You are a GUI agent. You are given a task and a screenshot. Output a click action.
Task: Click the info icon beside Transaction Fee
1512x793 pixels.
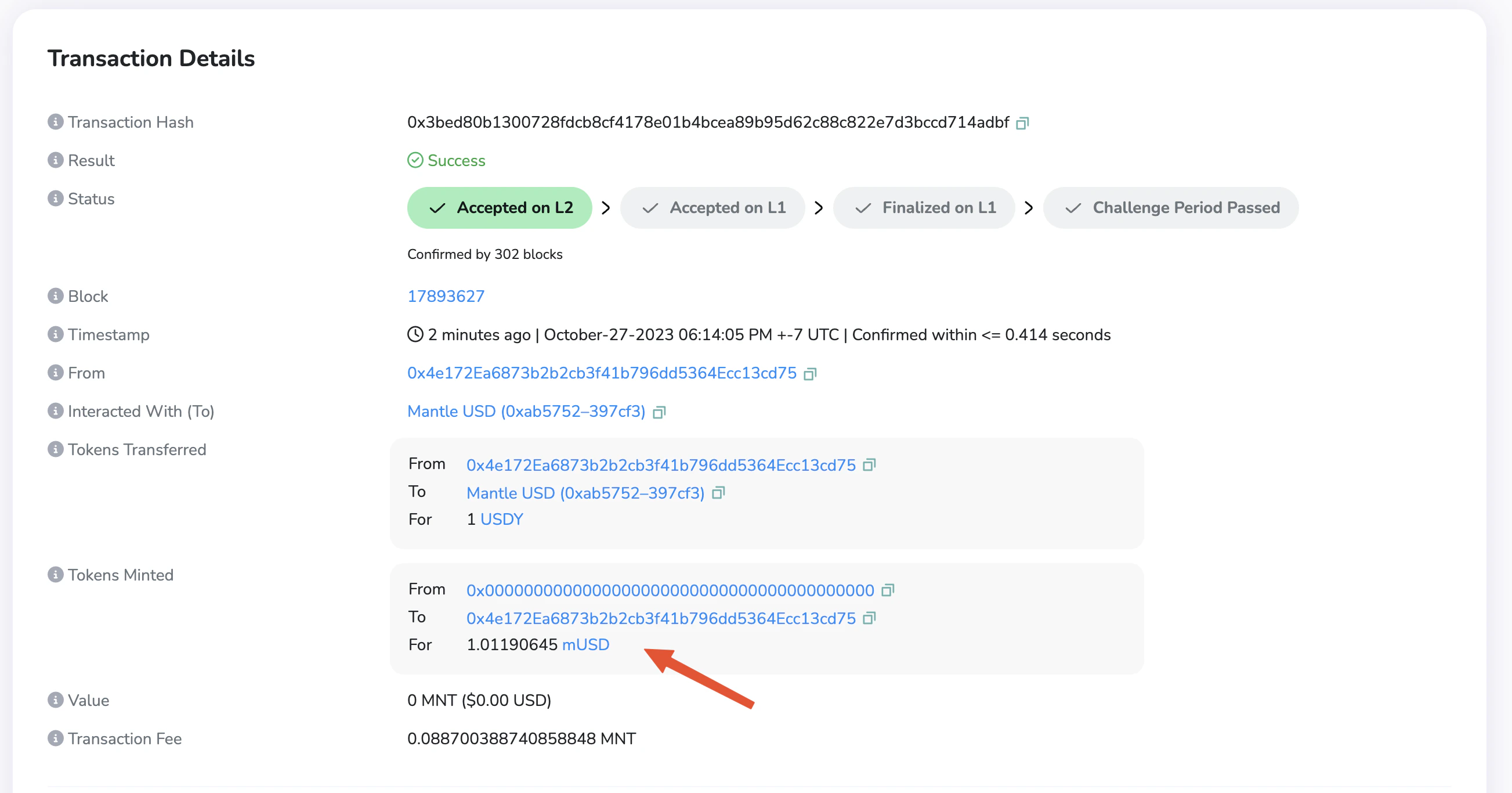coord(55,738)
